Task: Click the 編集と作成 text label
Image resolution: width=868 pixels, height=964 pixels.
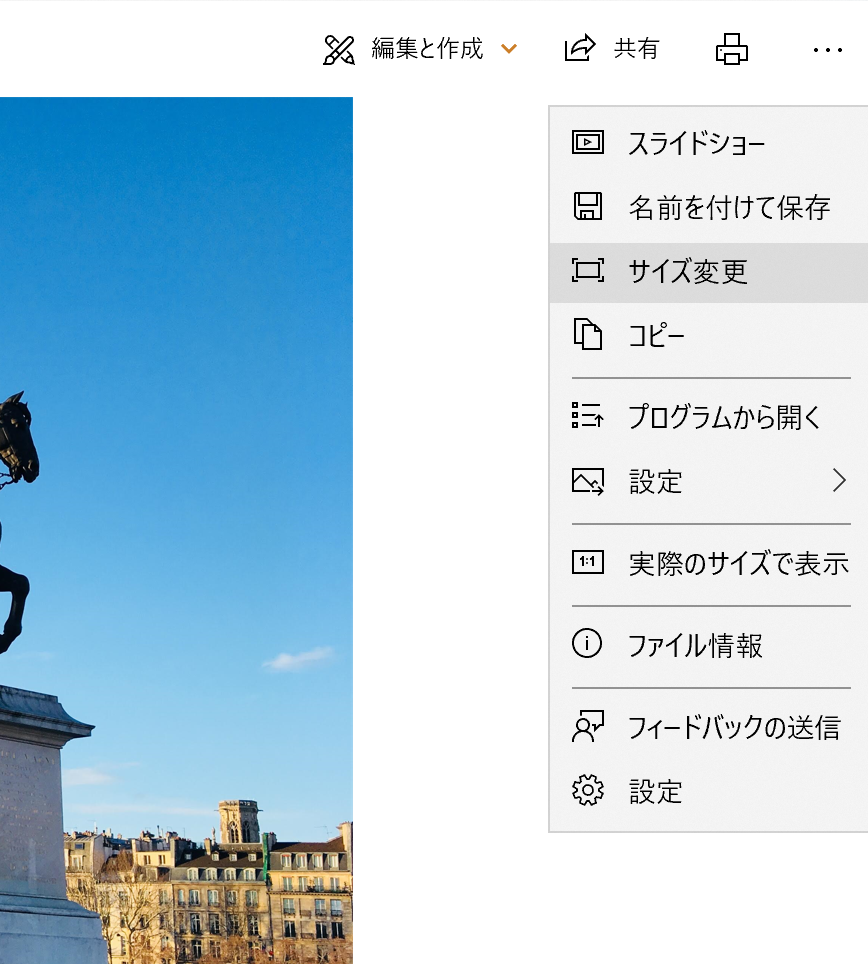Action: pyautogui.click(x=427, y=49)
